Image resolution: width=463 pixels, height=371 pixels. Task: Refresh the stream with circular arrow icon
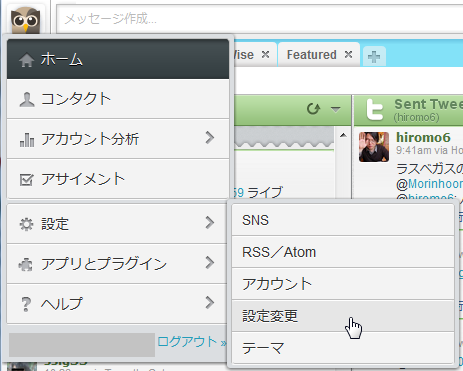tap(313, 109)
